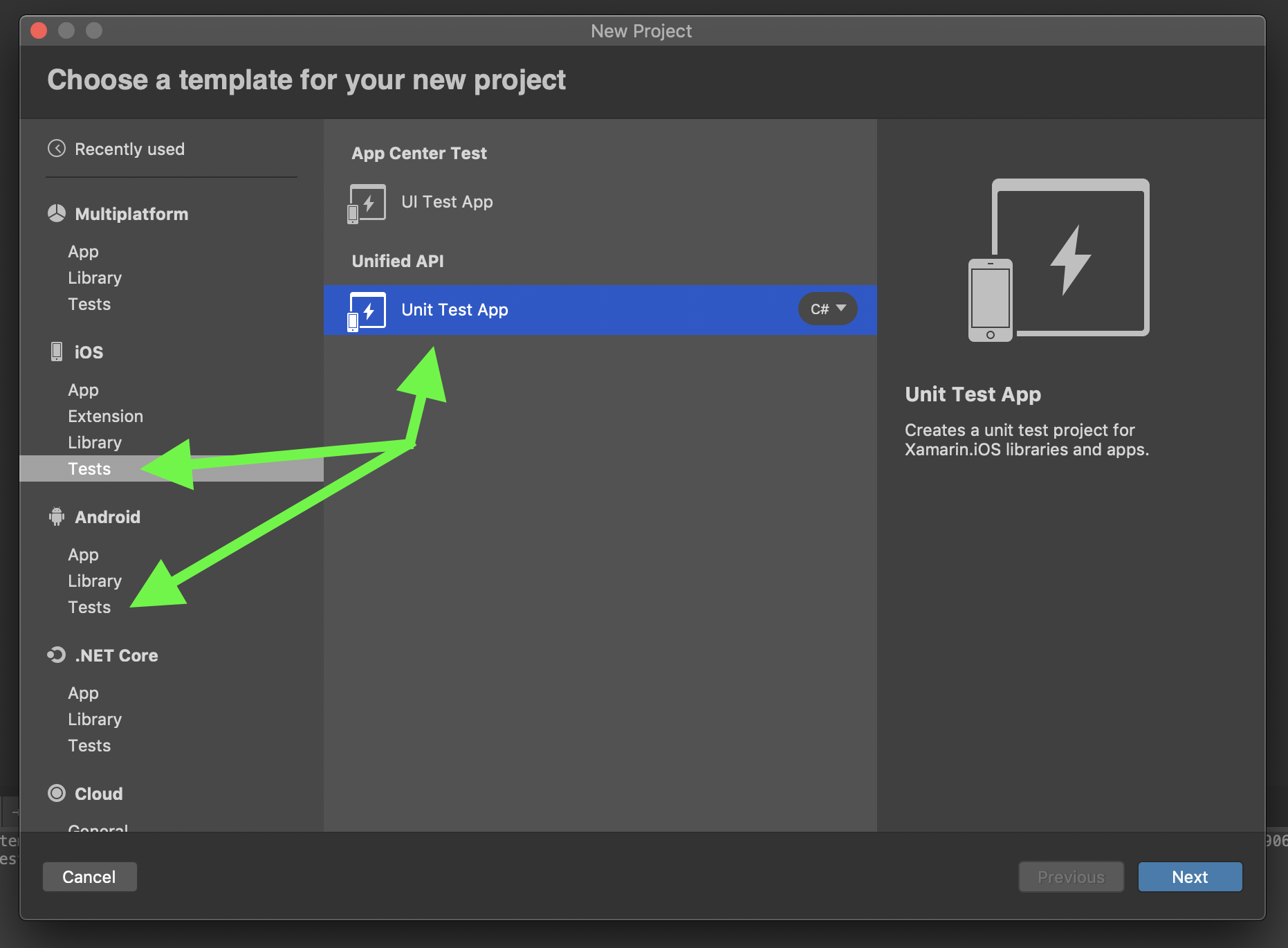Click the Next button
Screen dimensions: 1288x948
1189,877
